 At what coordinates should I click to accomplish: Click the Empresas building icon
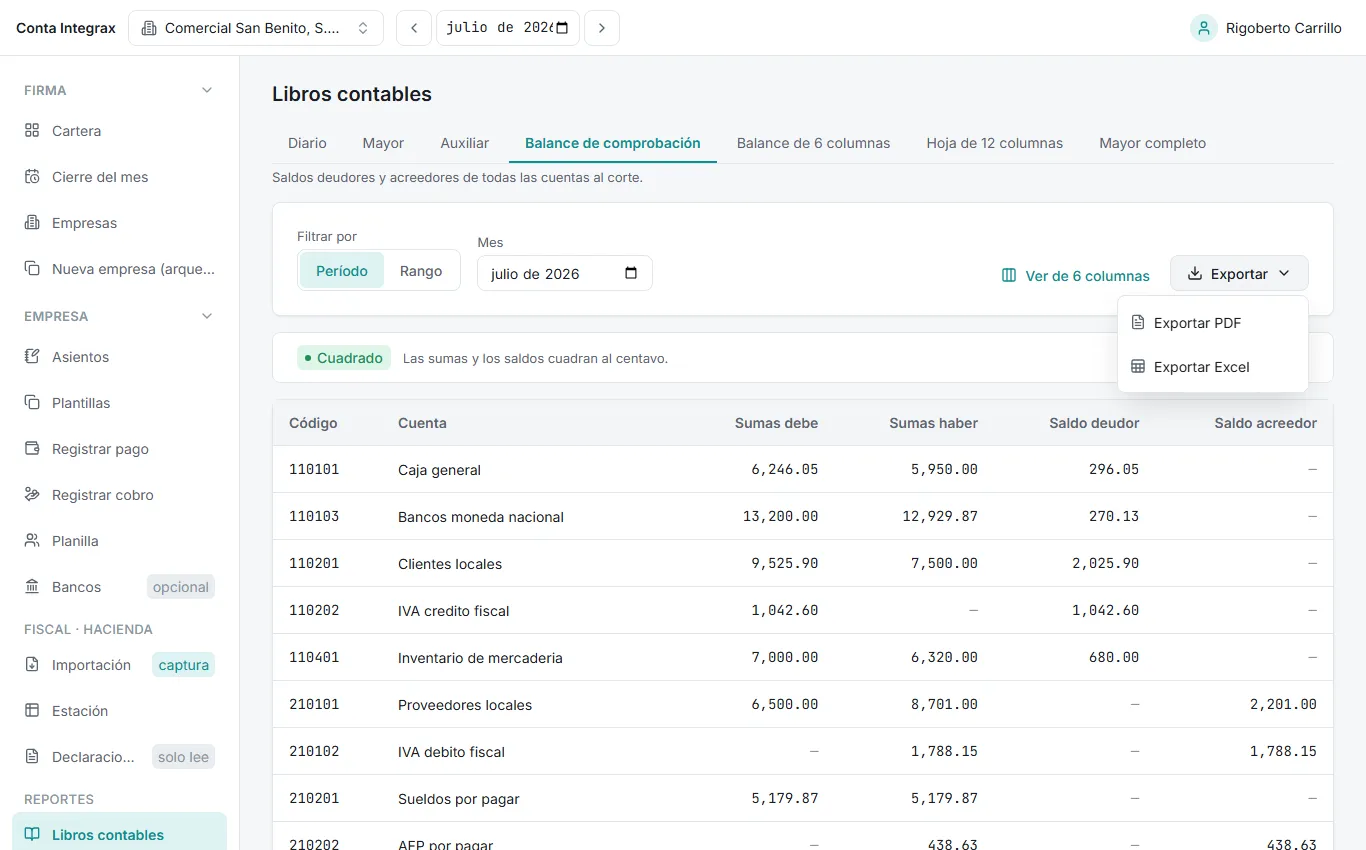tap(32, 223)
